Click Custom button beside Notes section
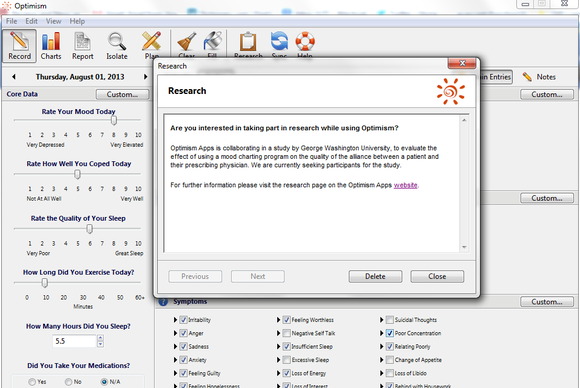Viewport: 580px width, 388px height. [547, 94]
